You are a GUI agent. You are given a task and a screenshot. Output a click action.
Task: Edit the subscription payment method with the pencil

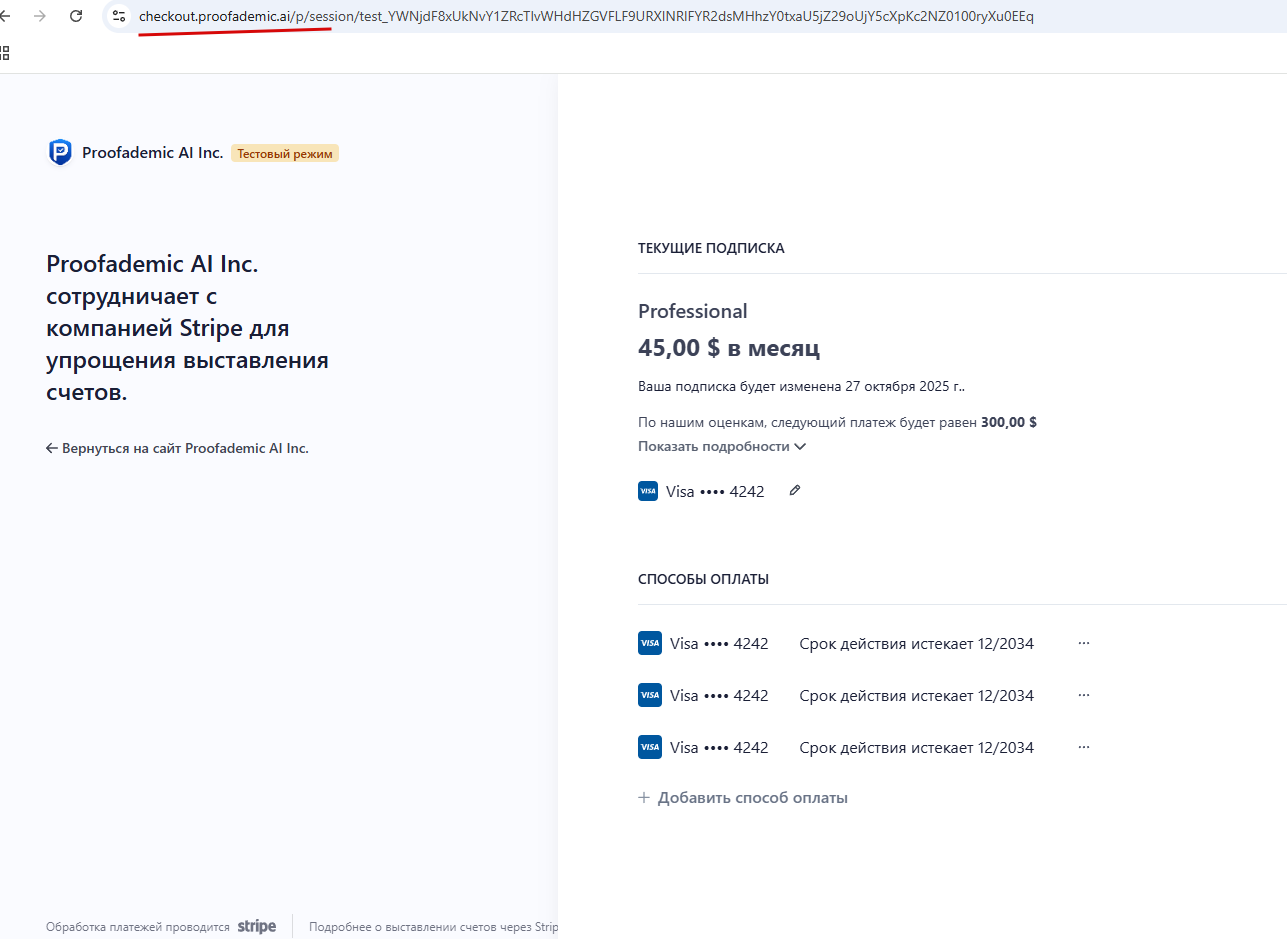[795, 490]
